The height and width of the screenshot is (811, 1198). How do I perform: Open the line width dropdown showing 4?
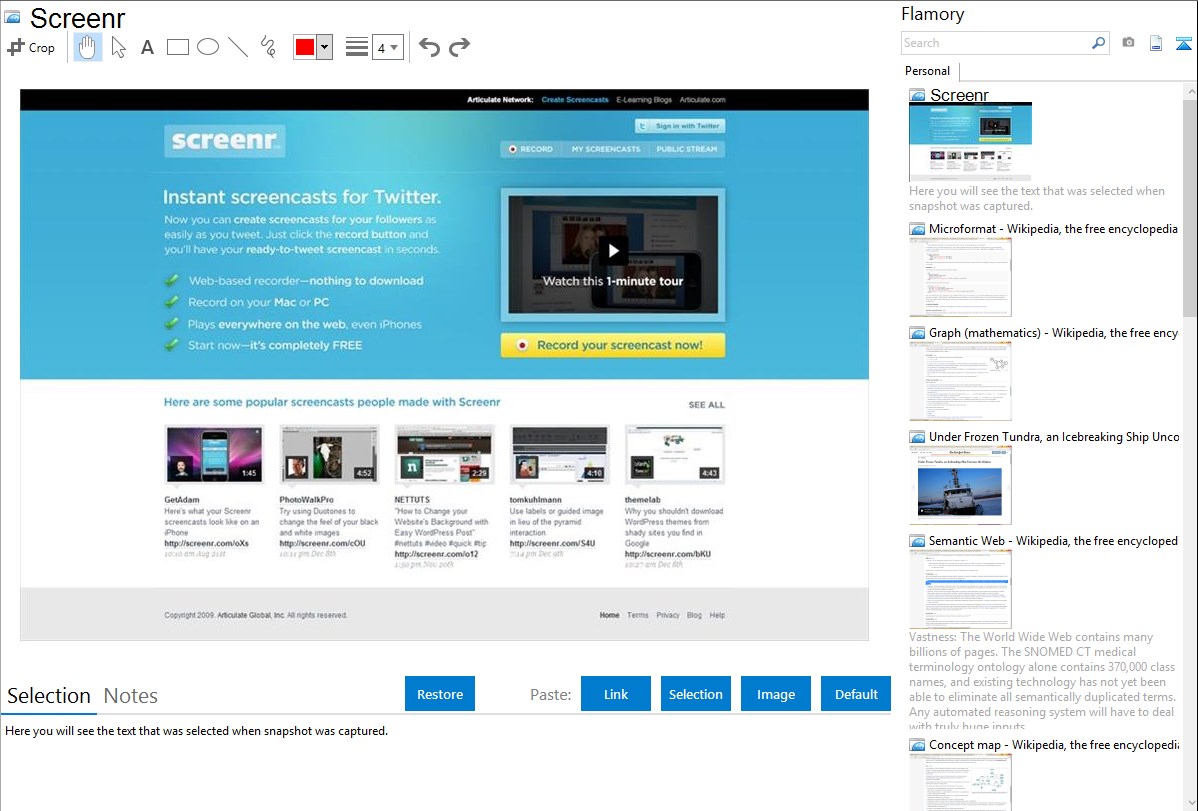pos(388,47)
